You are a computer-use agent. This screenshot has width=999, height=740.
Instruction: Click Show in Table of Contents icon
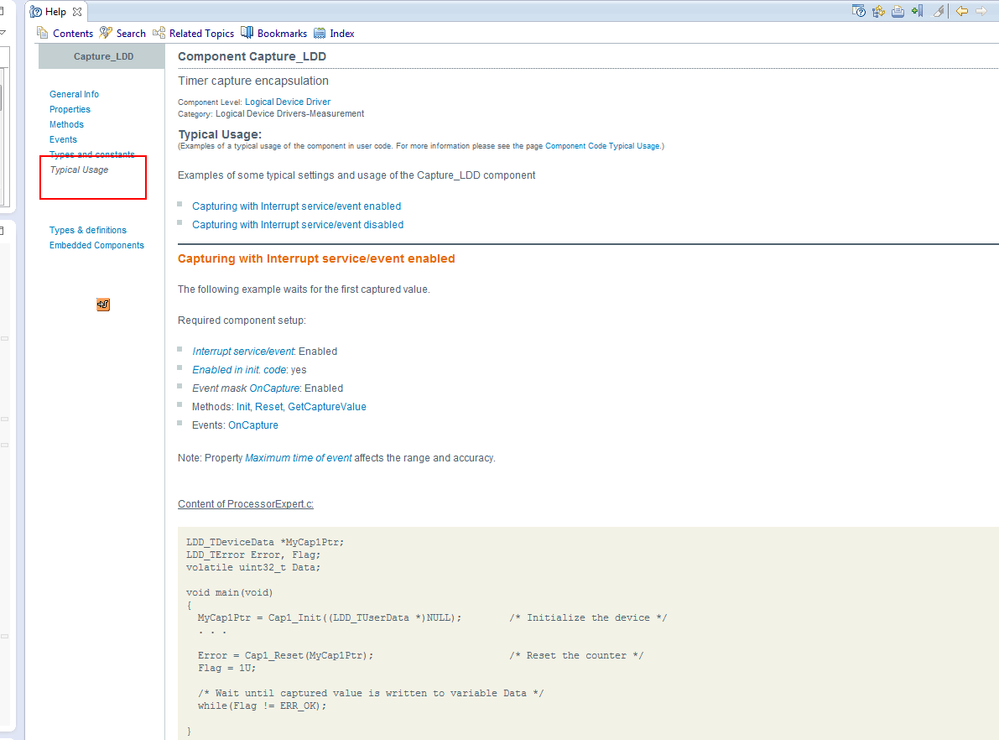pyautogui.click(x=879, y=11)
